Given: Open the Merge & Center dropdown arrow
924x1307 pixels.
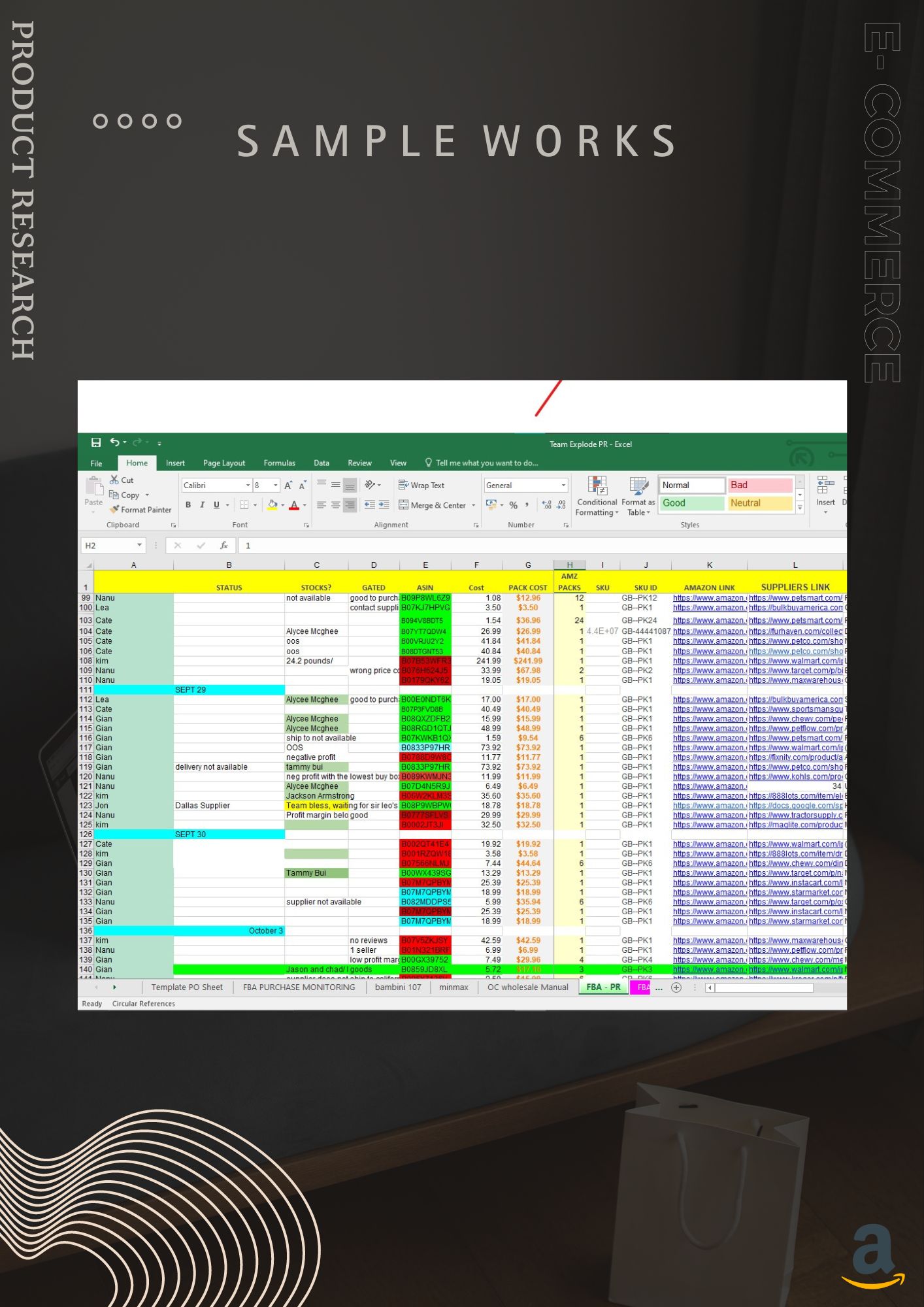Looking at the screenshot, I should (474, 505).
